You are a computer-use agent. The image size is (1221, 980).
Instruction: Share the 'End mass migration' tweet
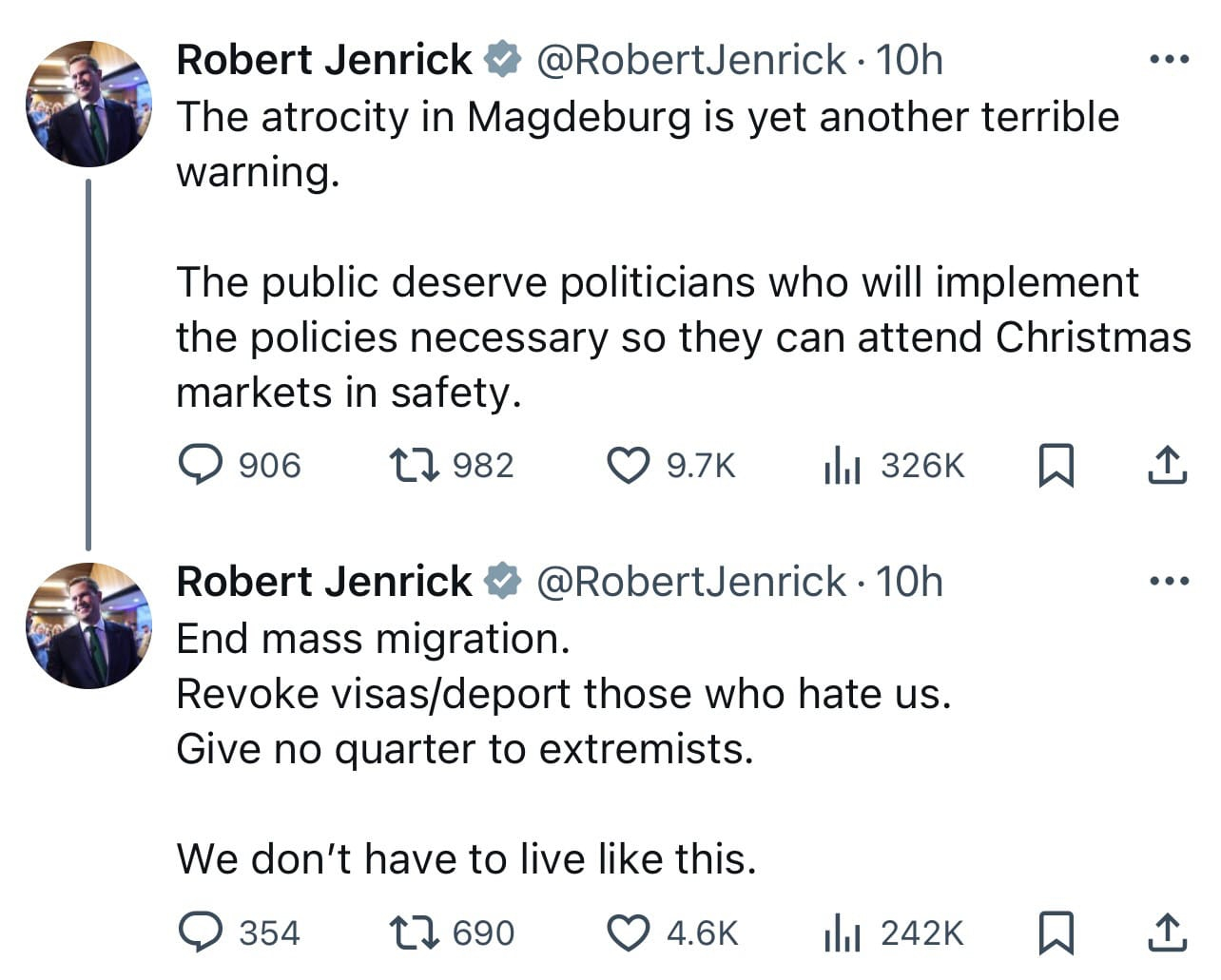coord(1167,932)
